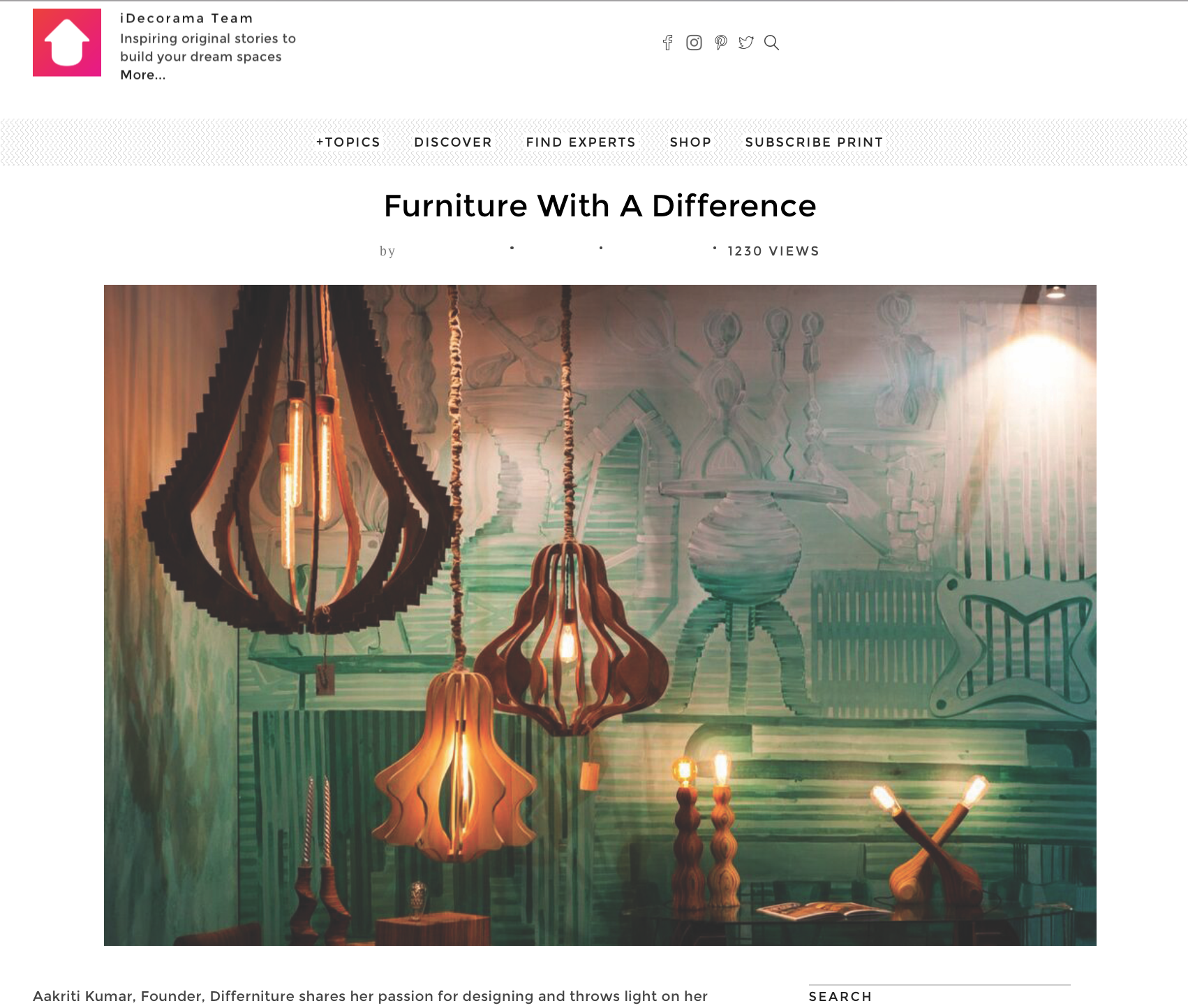Click the magnifying glass search icon

771,43
